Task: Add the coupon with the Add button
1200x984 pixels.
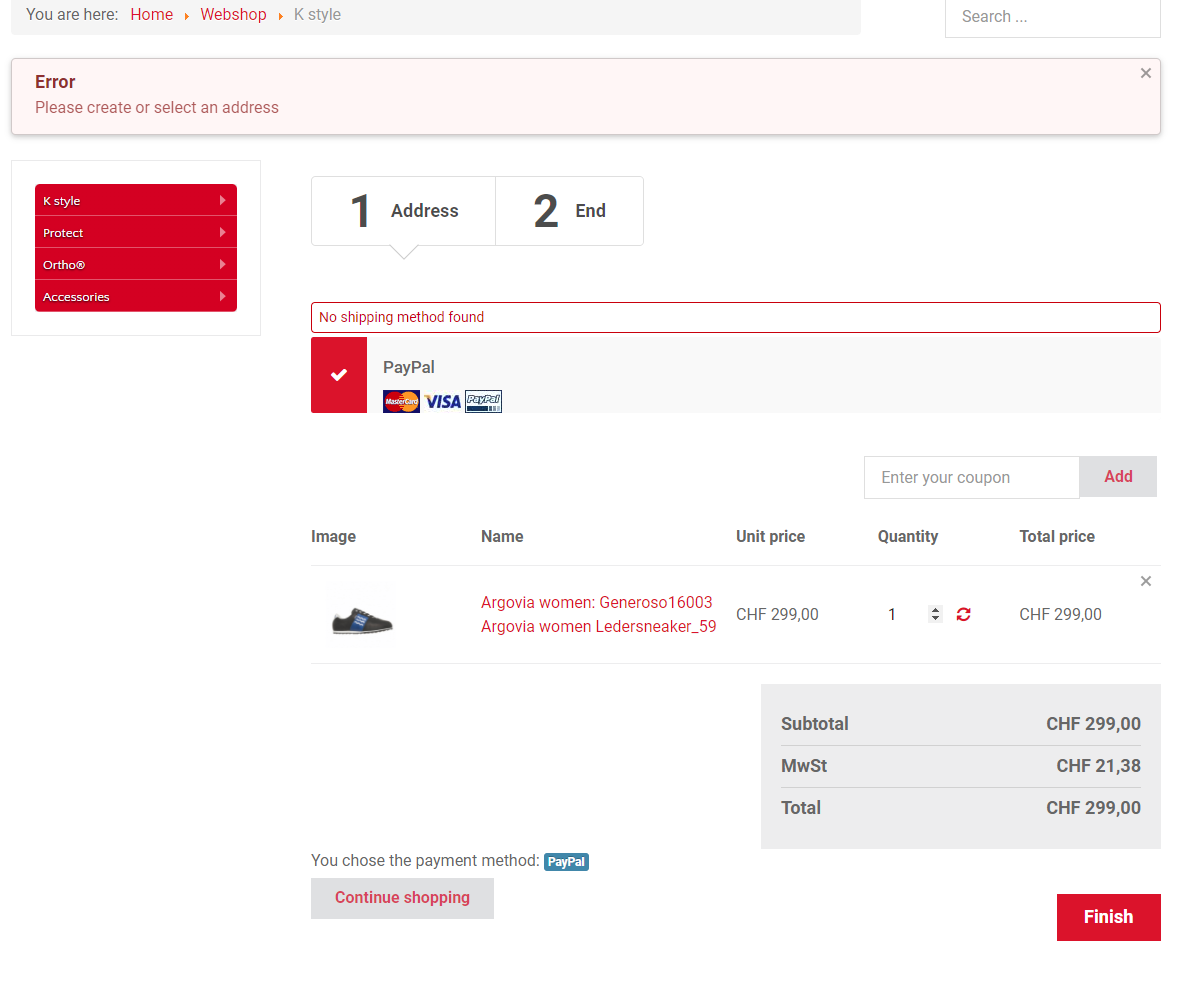Action: tap(1117, 477)
